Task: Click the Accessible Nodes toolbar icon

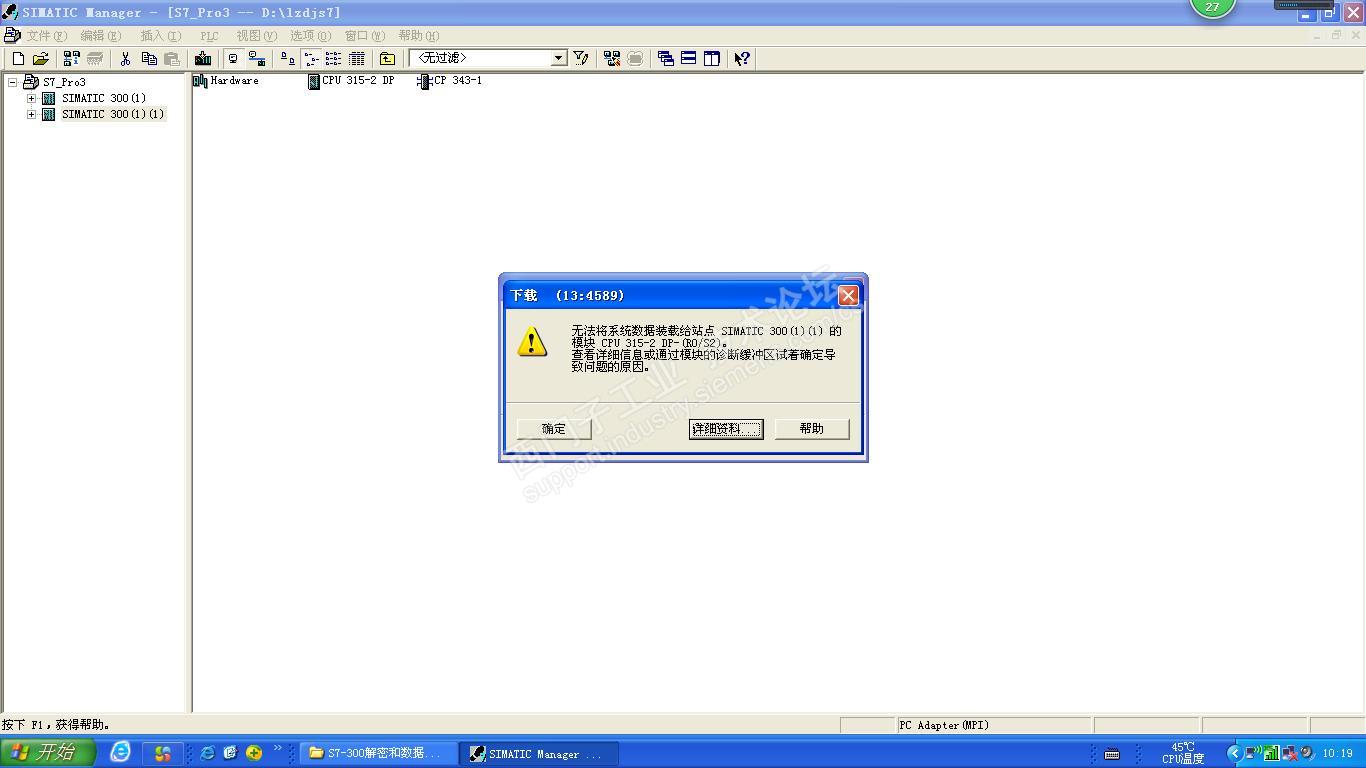Action: point(72,59)
